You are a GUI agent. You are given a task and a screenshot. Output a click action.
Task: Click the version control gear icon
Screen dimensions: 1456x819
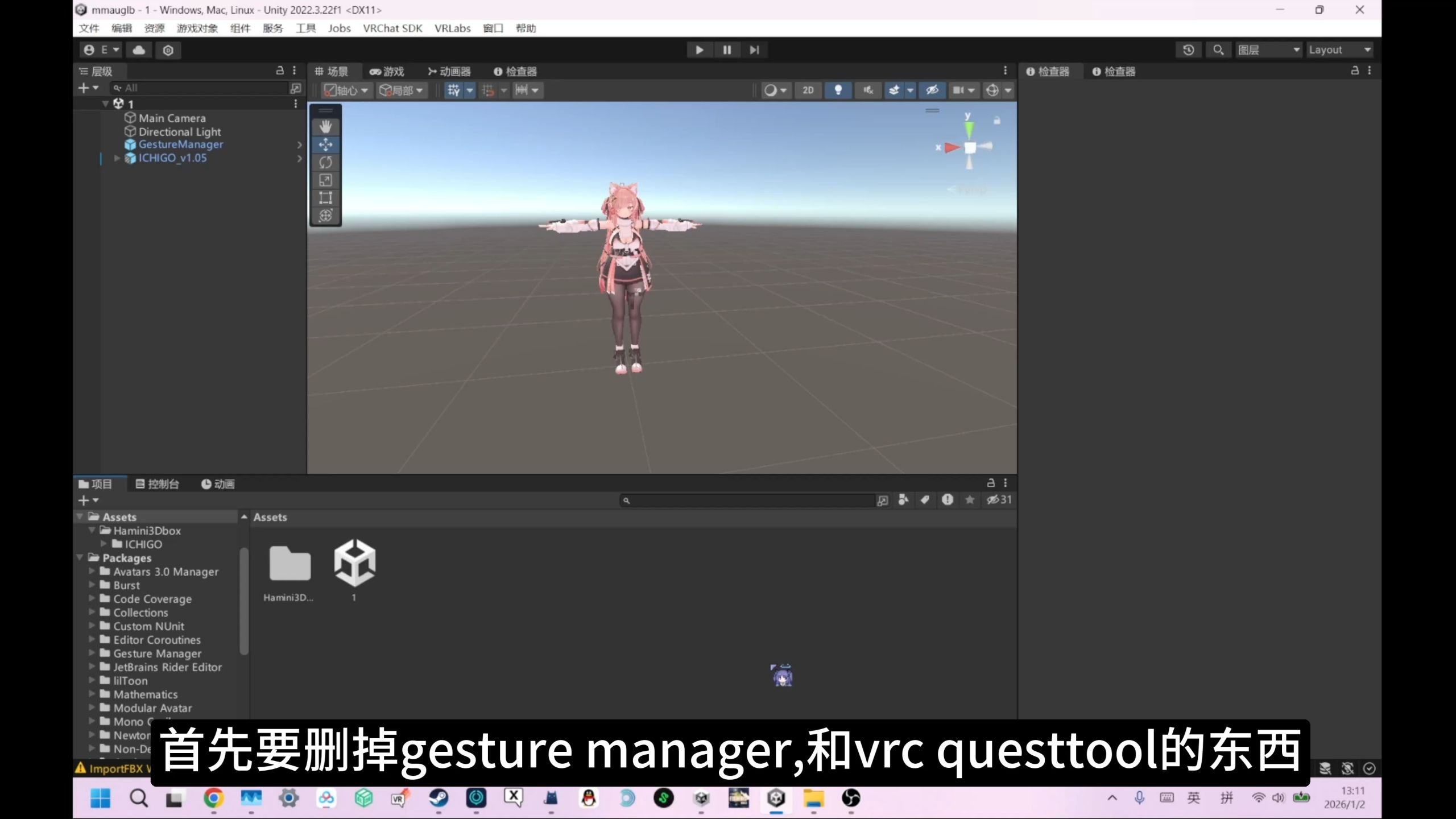168,50
